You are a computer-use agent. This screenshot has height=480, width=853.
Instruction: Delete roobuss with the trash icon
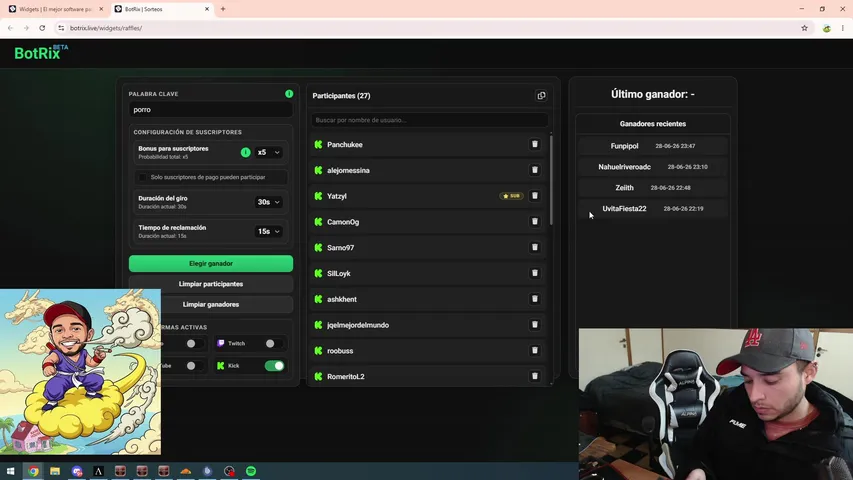point(535,350)
